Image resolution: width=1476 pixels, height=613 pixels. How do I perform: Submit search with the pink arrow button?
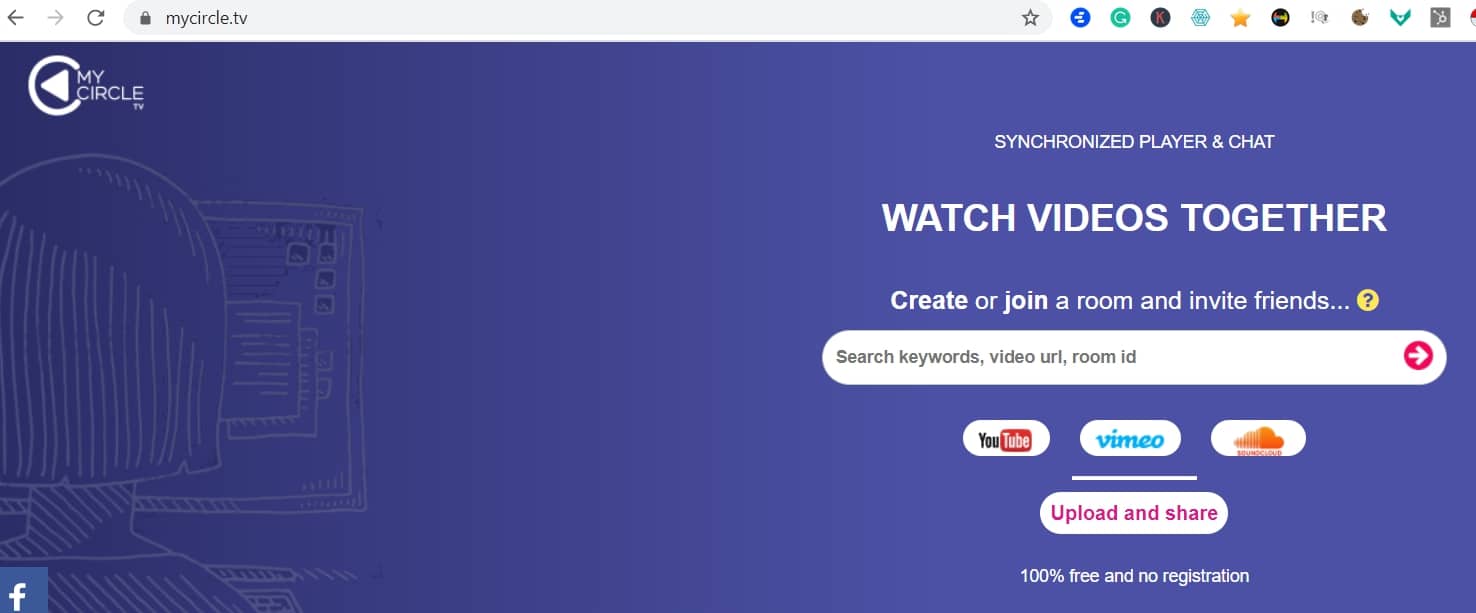(x=1418, y=356)
